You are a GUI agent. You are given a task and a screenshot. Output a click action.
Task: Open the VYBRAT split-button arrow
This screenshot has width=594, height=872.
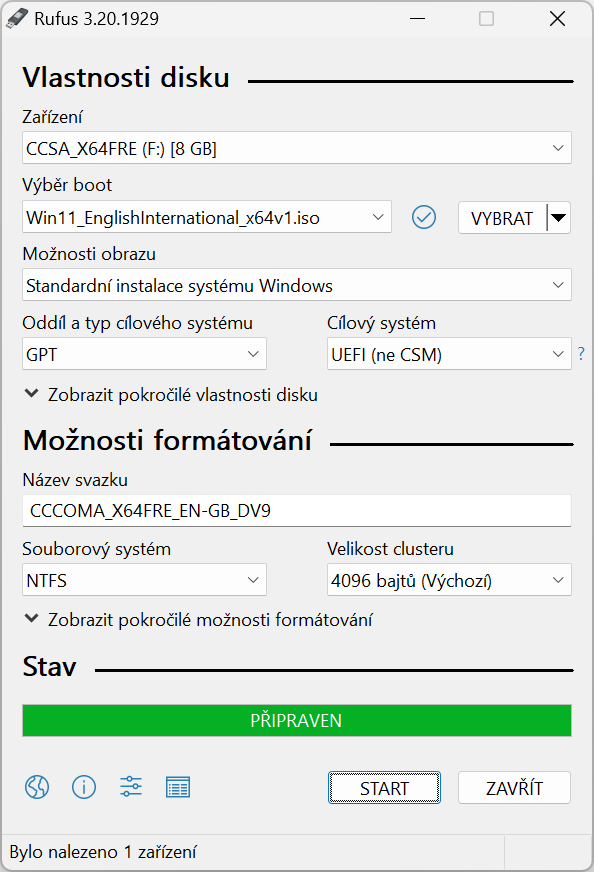[x=559, y=217]
